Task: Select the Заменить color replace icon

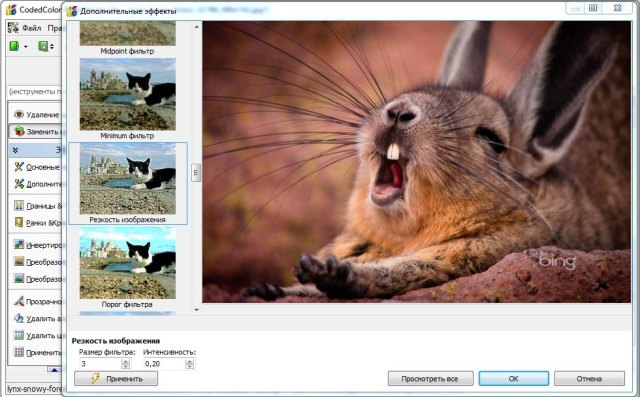Action: (x=19, y=131)
